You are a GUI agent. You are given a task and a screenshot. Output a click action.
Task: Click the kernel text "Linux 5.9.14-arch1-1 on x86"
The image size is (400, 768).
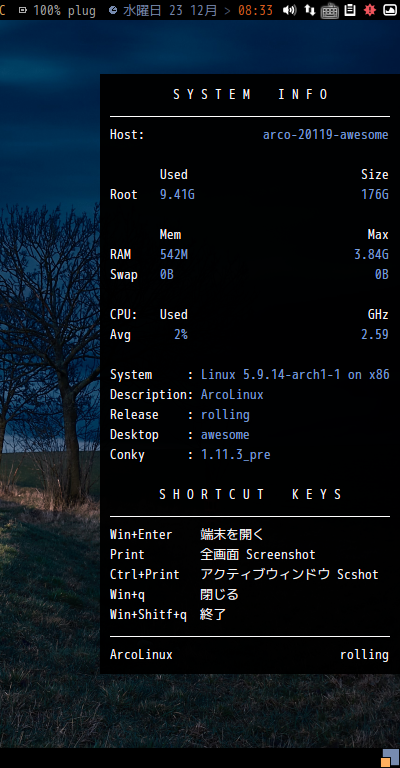coord(295,375)
